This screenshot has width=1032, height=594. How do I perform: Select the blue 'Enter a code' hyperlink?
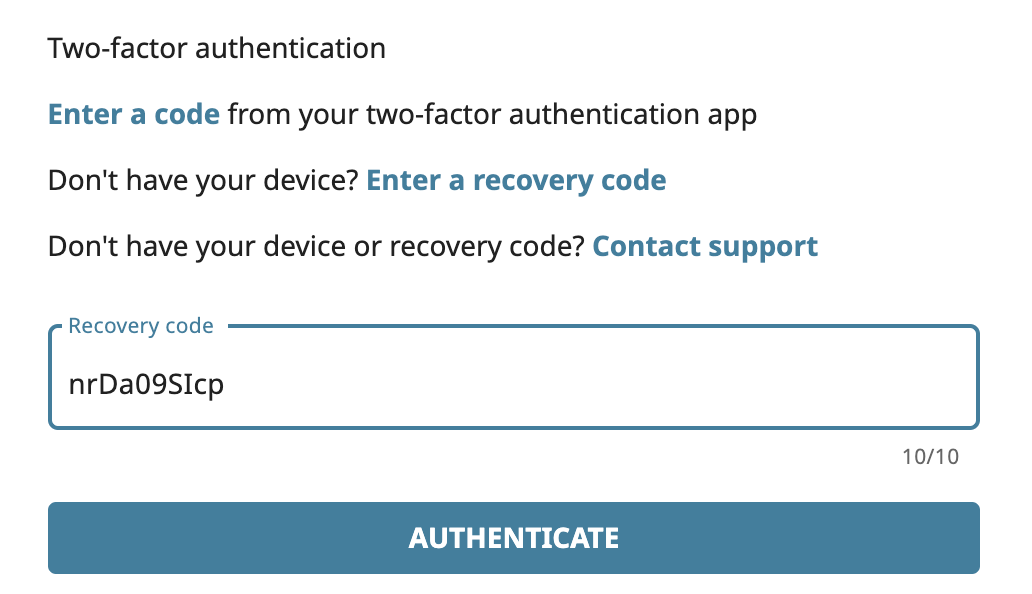pyautogui.click(x=134, y=114)
